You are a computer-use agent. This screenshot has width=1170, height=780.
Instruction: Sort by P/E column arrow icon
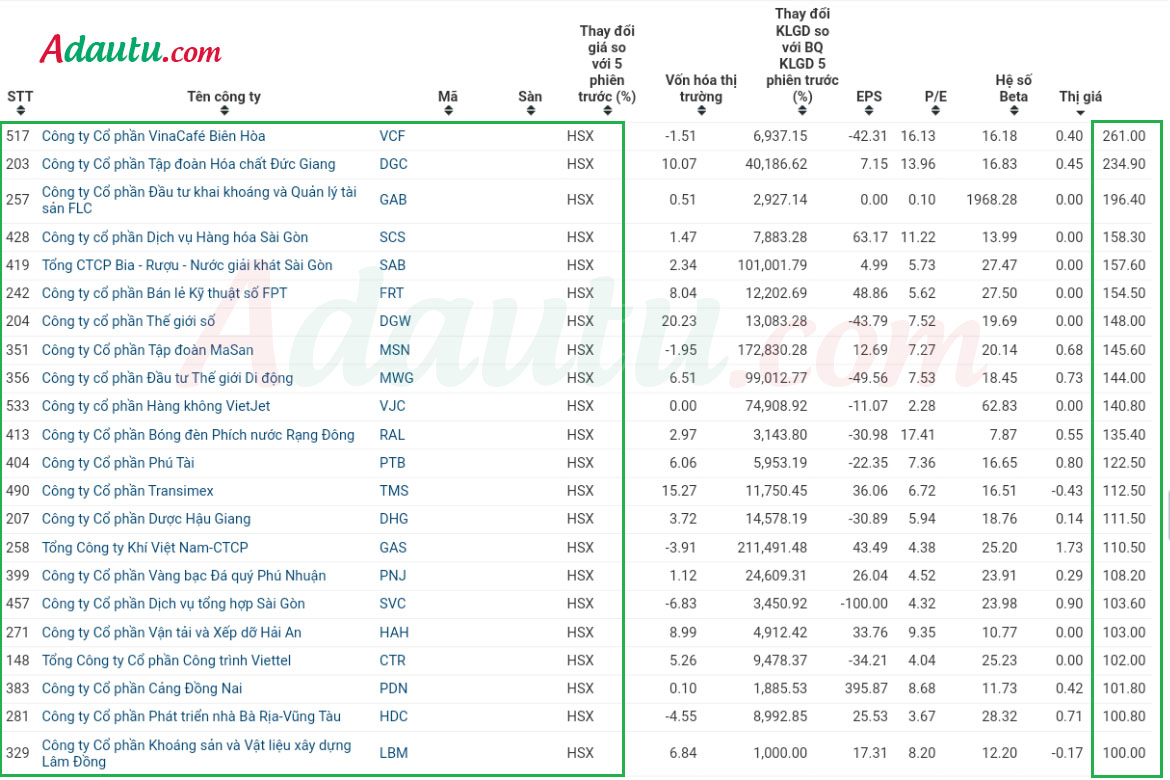click(935, 110)
